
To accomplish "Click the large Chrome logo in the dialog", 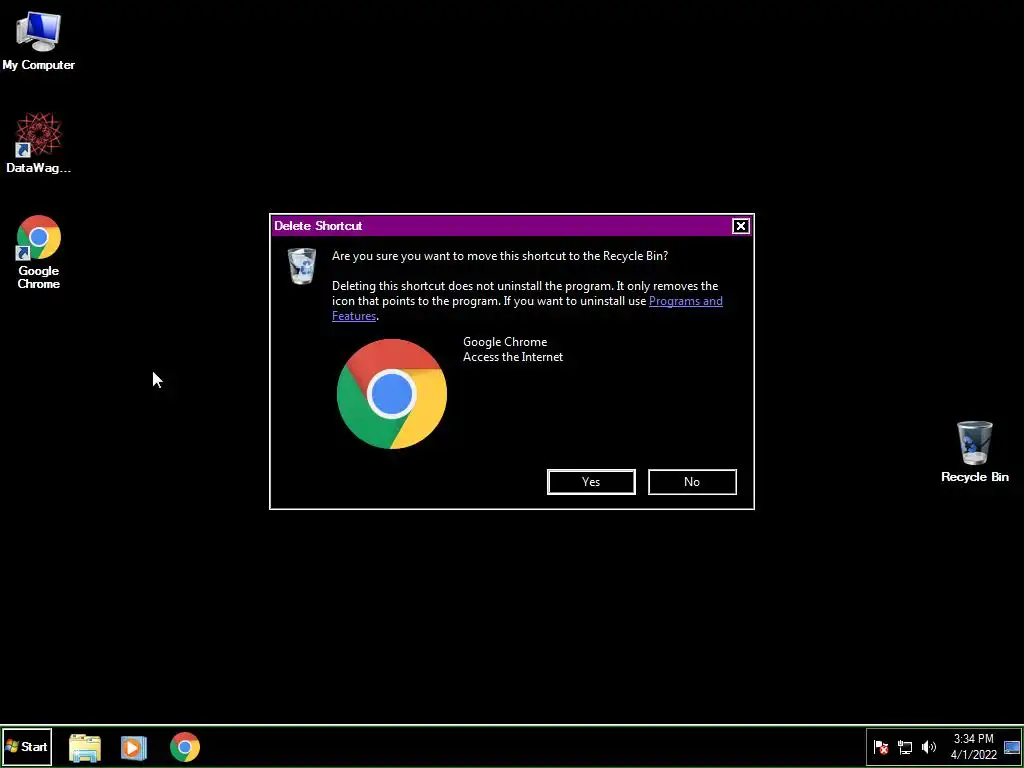I will tap(392, 394).
